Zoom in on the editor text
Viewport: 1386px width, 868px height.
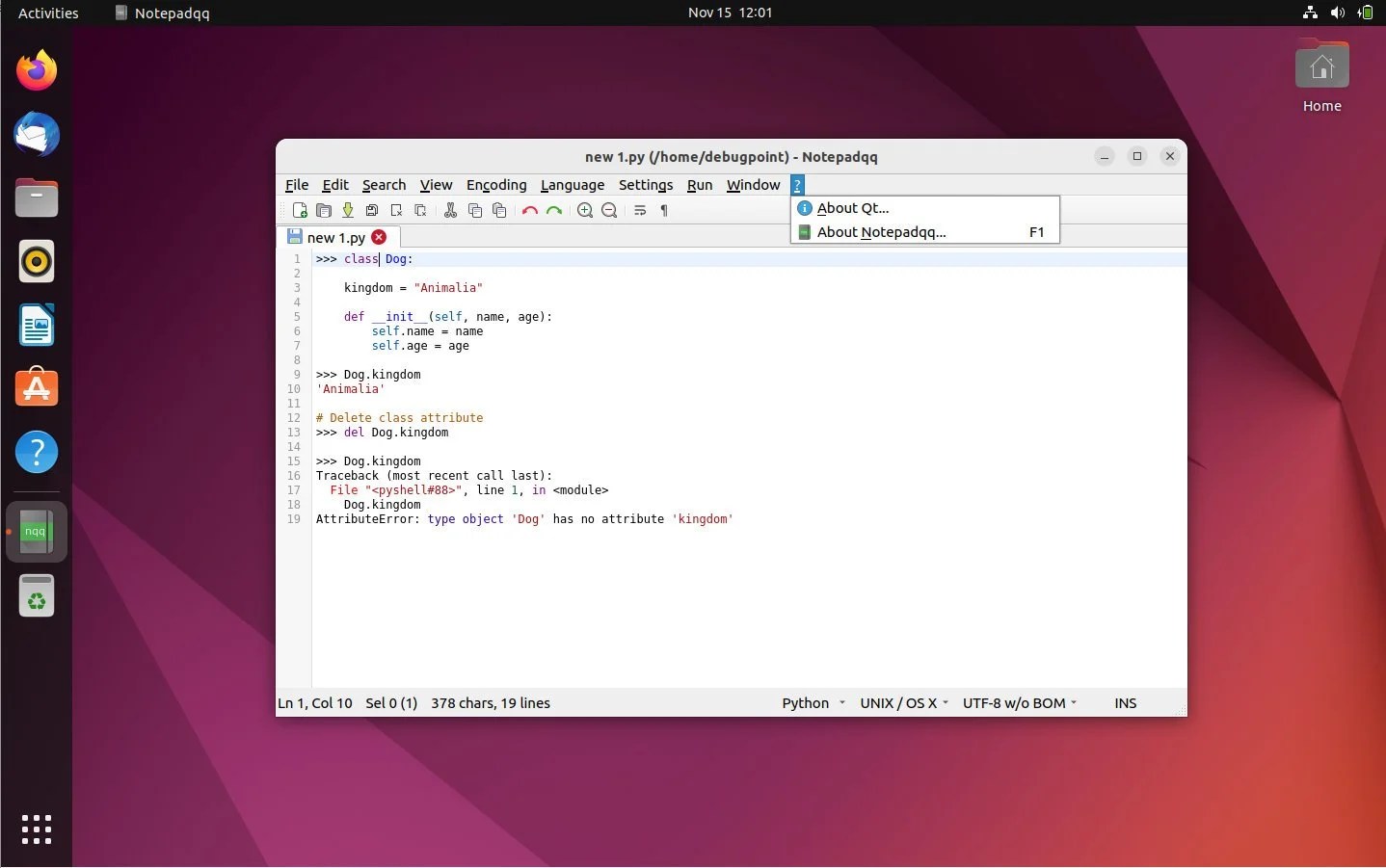coord(585,210)
